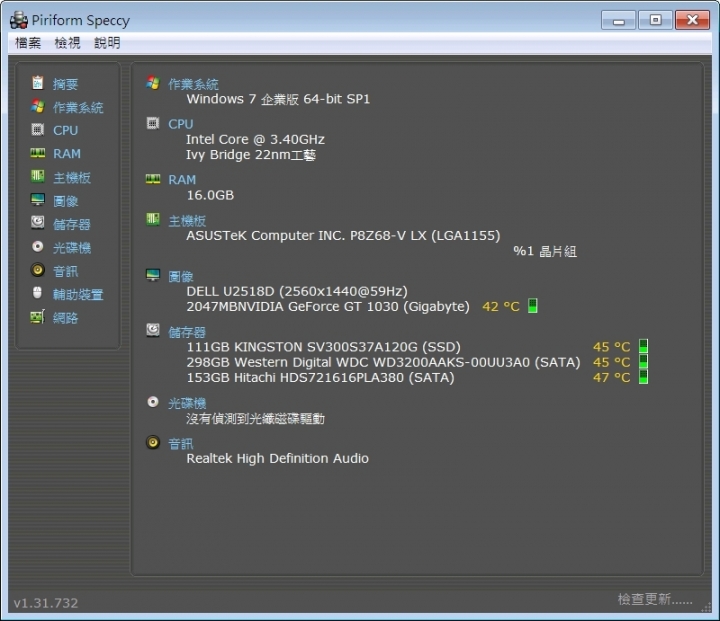The image size is (720, 621).
Task: Click version text v1.31.732
Action: [46, 603]
